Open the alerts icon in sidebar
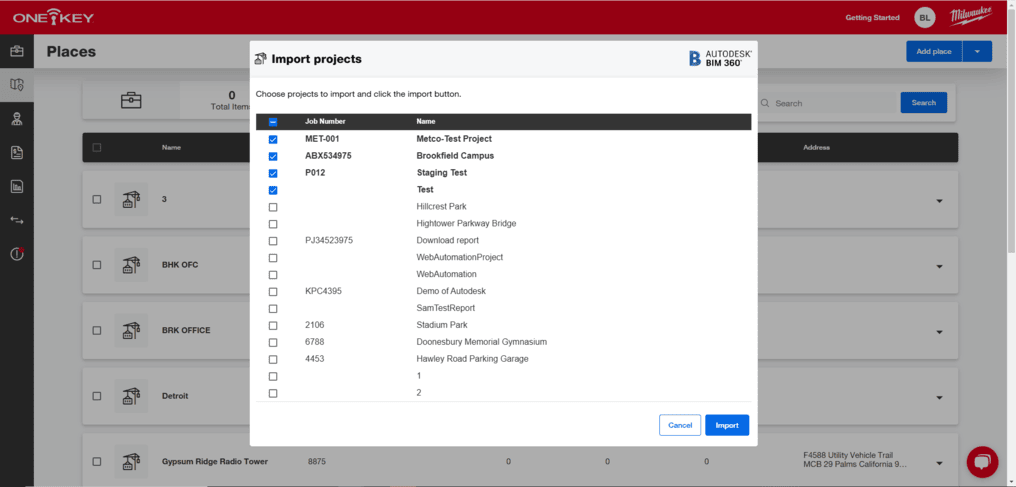1016x487 pixels. [x=17, y=254]
